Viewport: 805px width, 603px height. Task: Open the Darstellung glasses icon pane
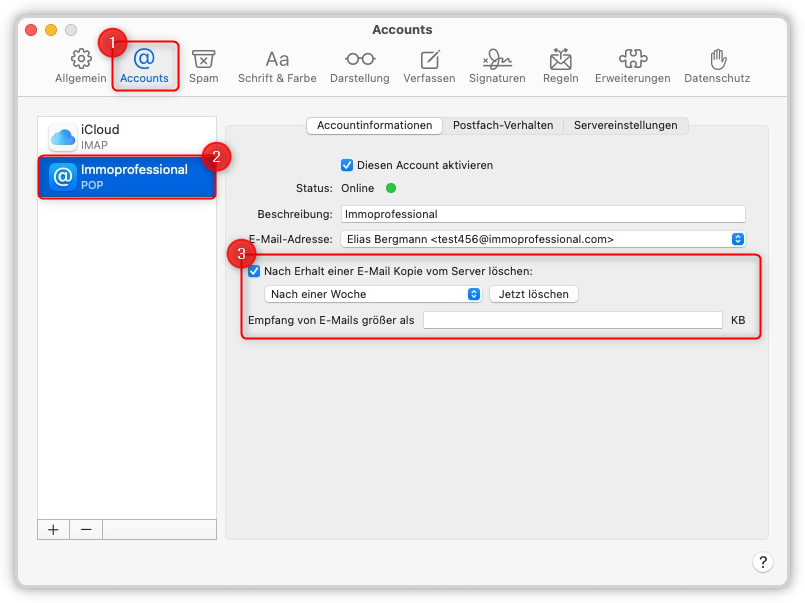(x=360, y=66)
